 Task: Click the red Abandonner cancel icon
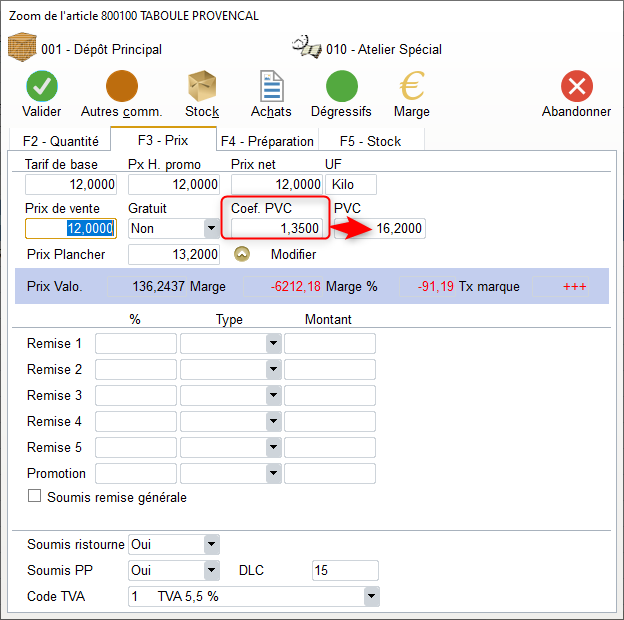pyautogui.click(x=576, y=86)
